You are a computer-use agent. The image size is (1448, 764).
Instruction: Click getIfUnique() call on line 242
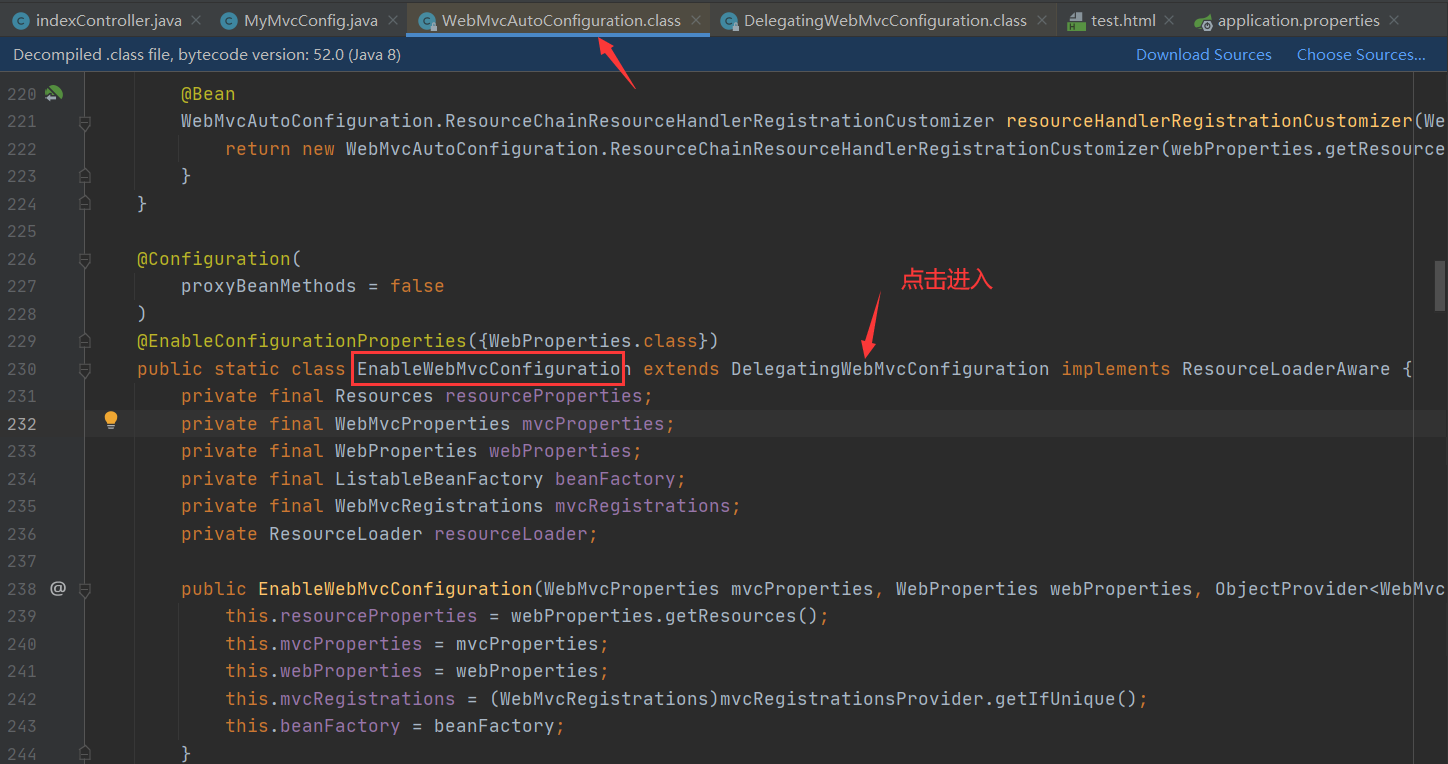click(x=1065, y=699)
